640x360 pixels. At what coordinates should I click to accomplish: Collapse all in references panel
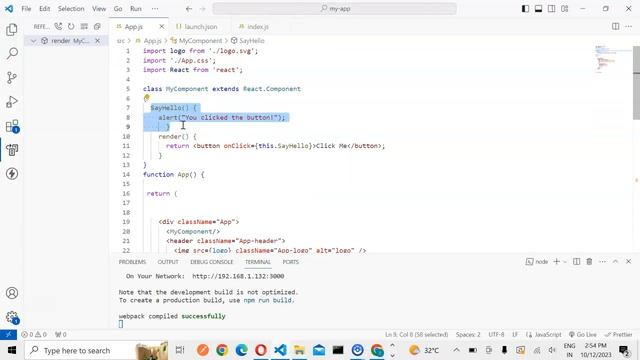click(x=97, y=27)
